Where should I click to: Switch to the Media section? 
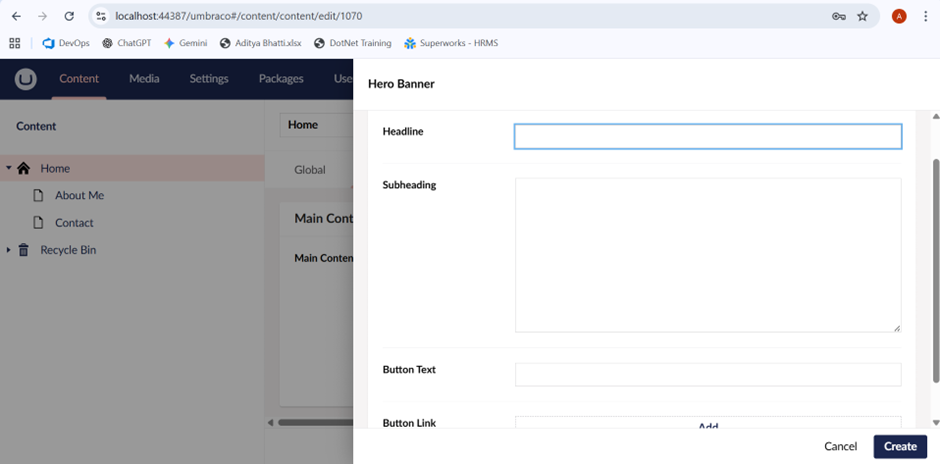point(144,79)
